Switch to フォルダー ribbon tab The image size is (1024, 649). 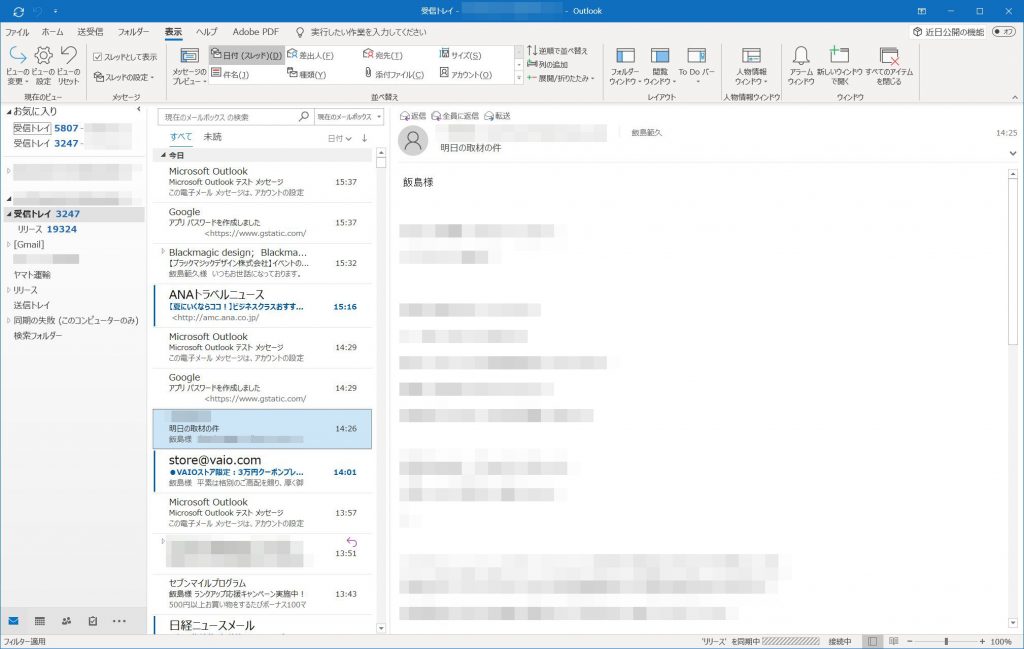pos(133,31)
